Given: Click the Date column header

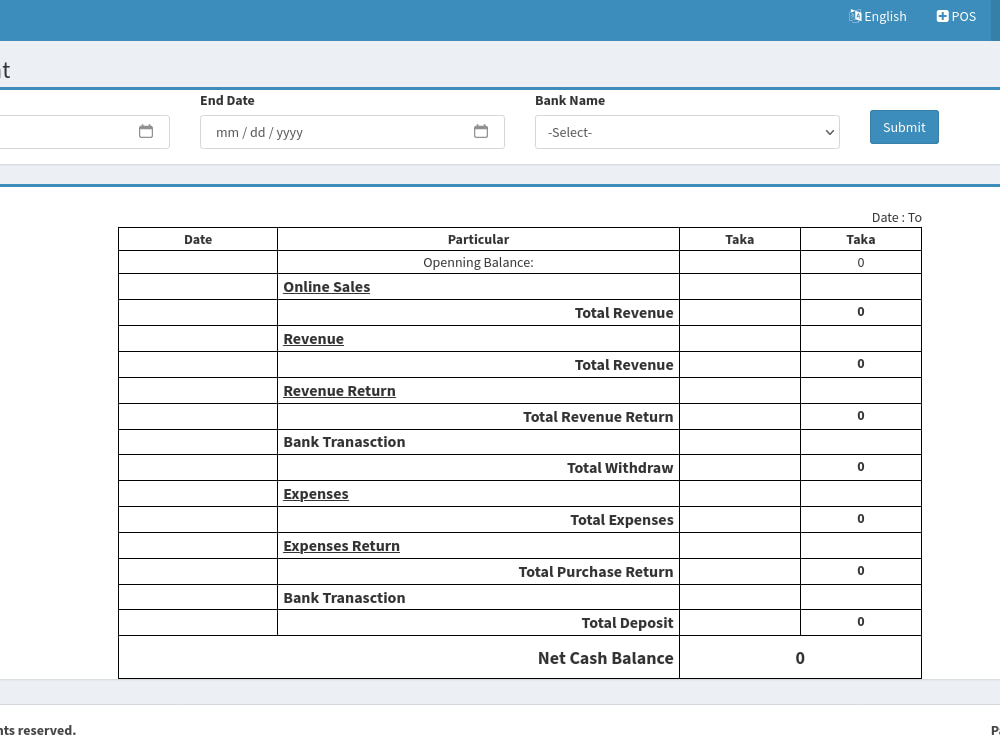Looking at the screenshot, I should tap(198, 239).
